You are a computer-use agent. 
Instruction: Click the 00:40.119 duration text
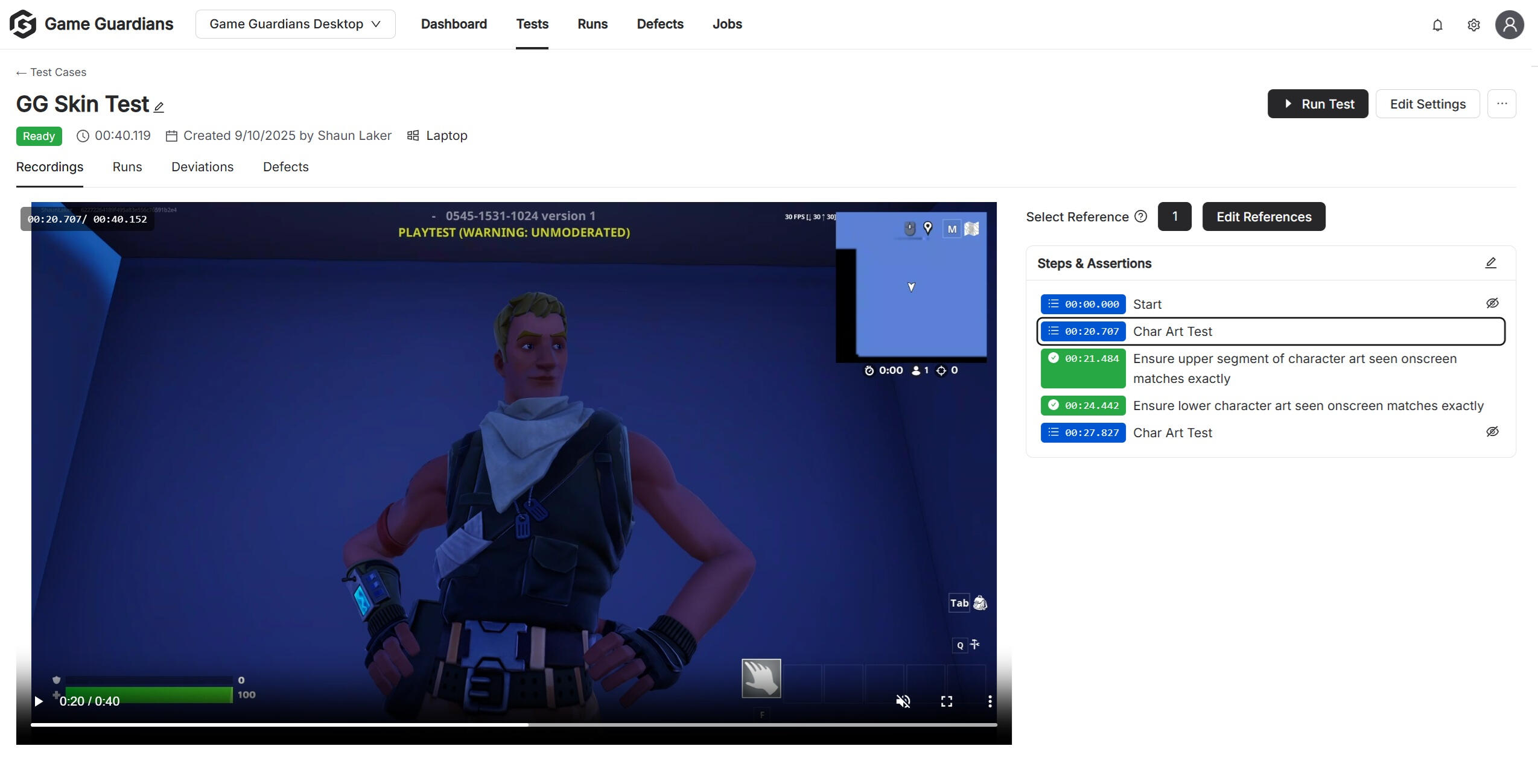122,136
